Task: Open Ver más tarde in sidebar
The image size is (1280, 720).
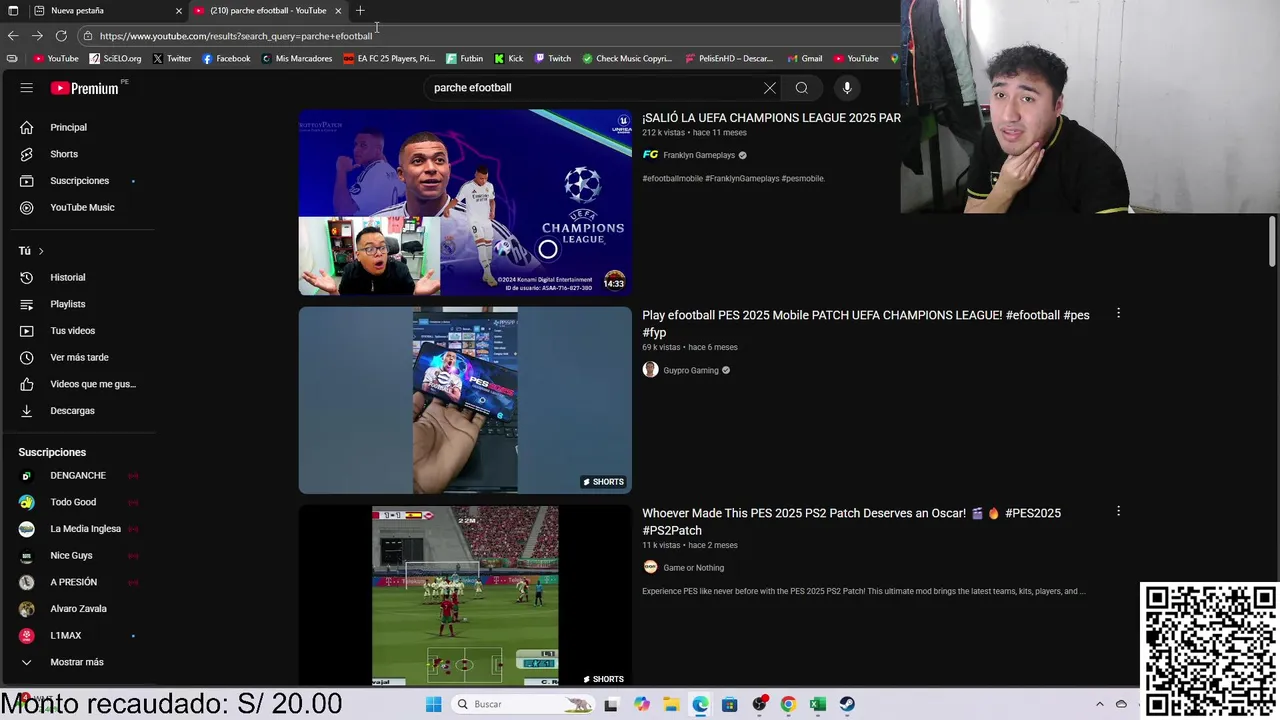Action: click(x=78, y=357)
